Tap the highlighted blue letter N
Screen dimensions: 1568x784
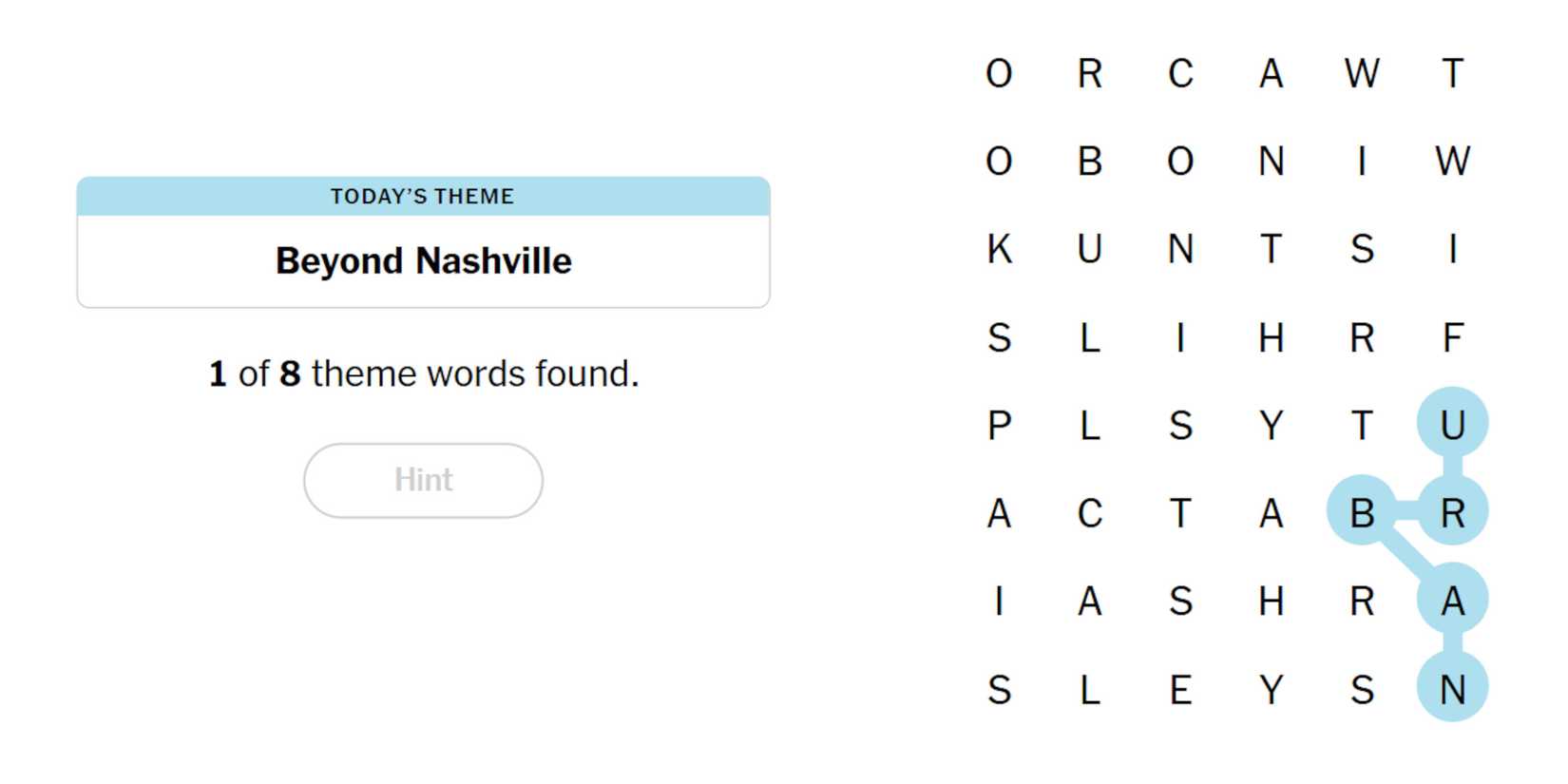coord(1452,689)
